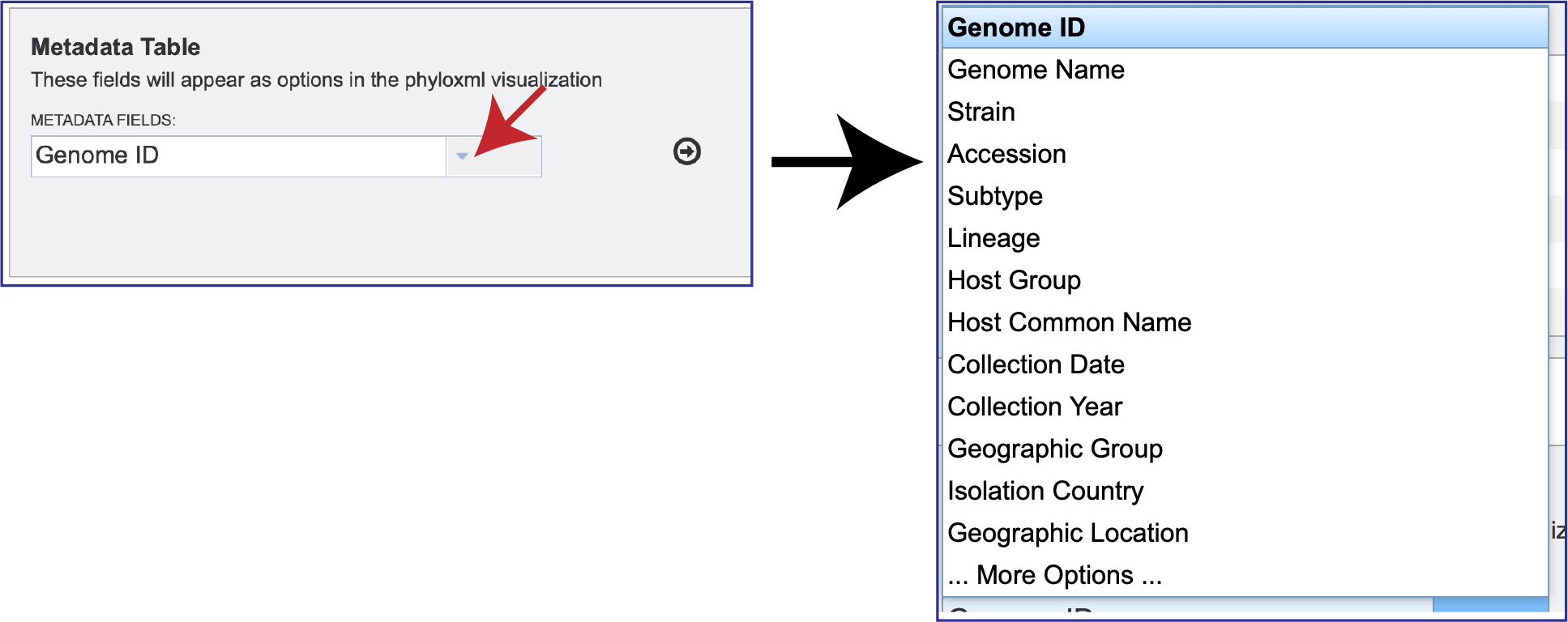Click the Metadata Table heading
Viewport: 1568px width, 622px height.
click(x=115, y=47)
